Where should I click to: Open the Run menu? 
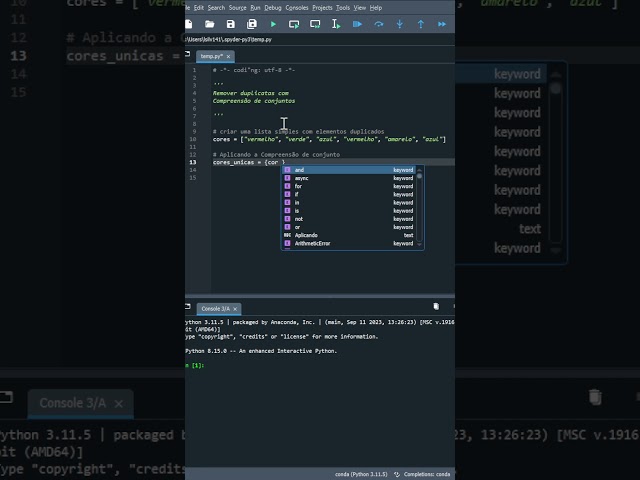(x=255, y=8)
